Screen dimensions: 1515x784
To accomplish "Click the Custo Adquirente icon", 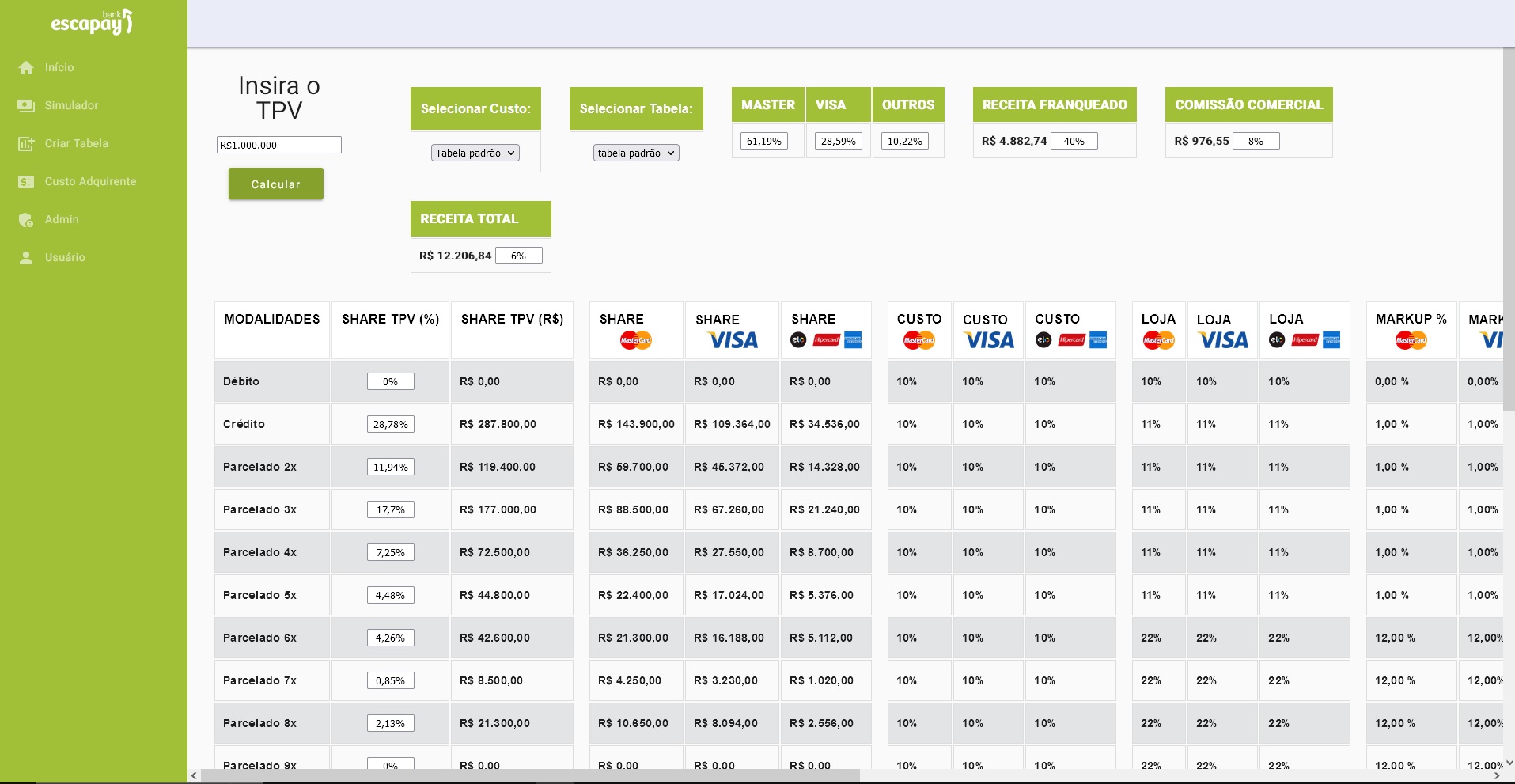I will pos(26,182).
